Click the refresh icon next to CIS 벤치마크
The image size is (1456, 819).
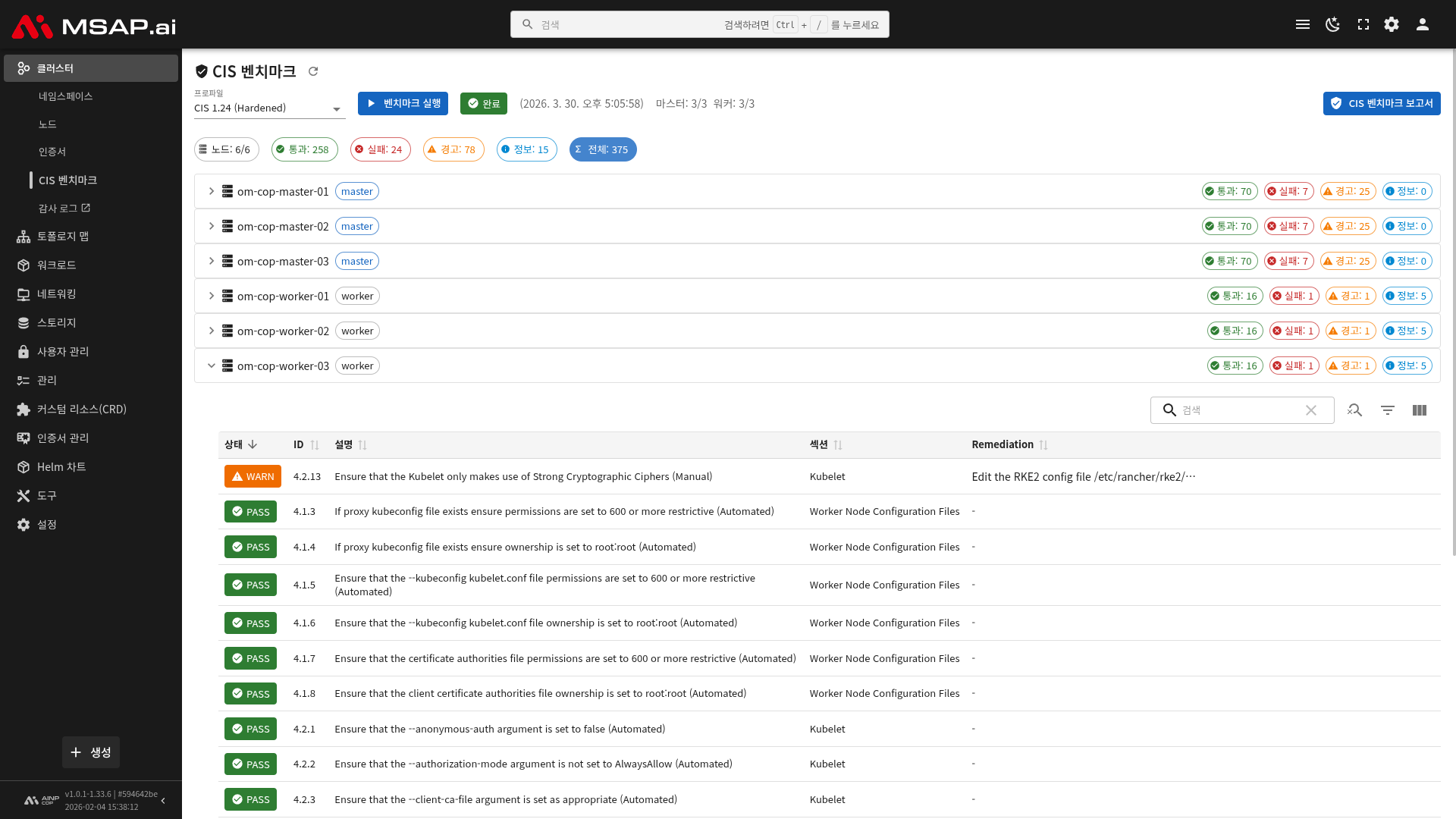pyautogui.click(x=313, y=71)
